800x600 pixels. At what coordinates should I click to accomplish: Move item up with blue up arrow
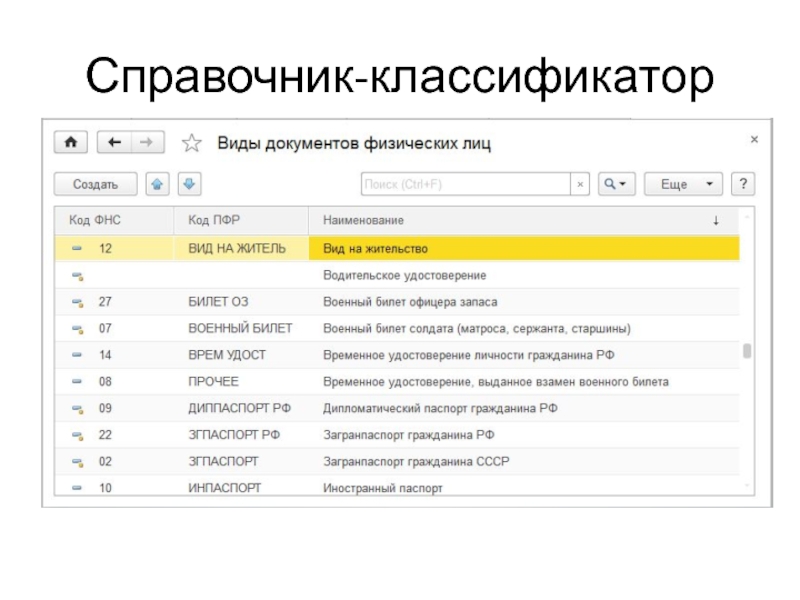click(x=158, y=184)
